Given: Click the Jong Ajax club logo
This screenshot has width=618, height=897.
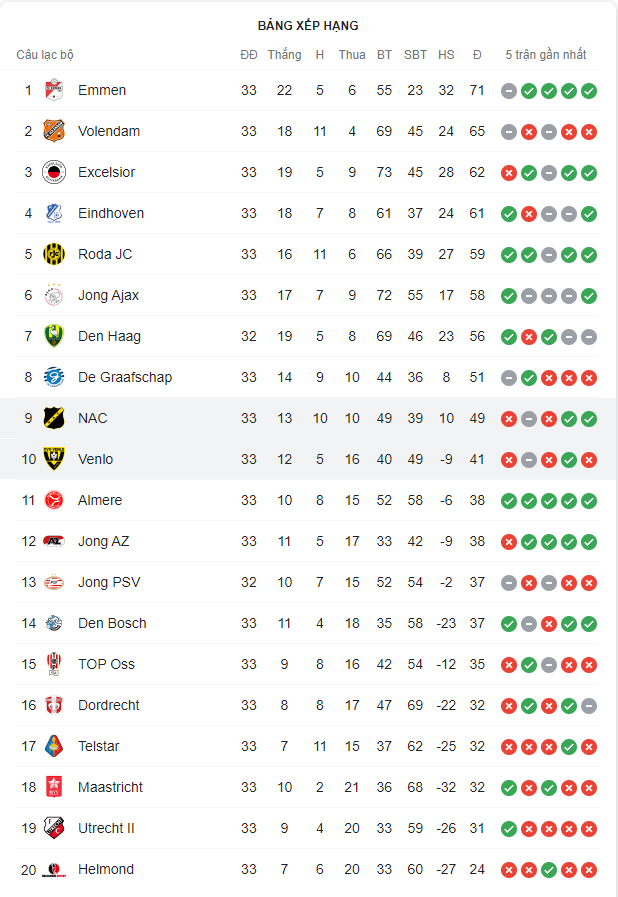Looking at the screenshot, I should [x=54, y=295].
